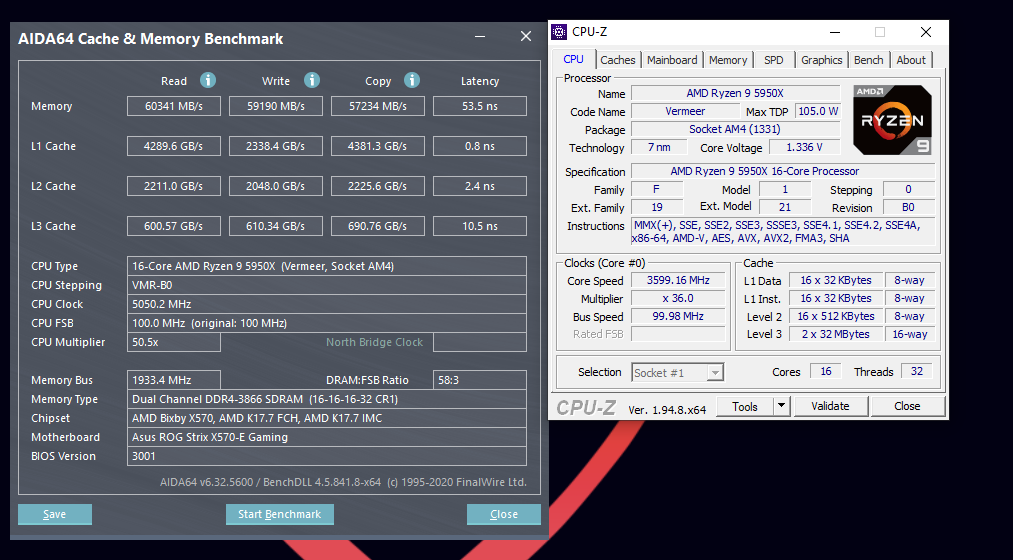Click the Memory Latency value 53.5 ns
Screen dimensions: 1013x560
point(480,106)
